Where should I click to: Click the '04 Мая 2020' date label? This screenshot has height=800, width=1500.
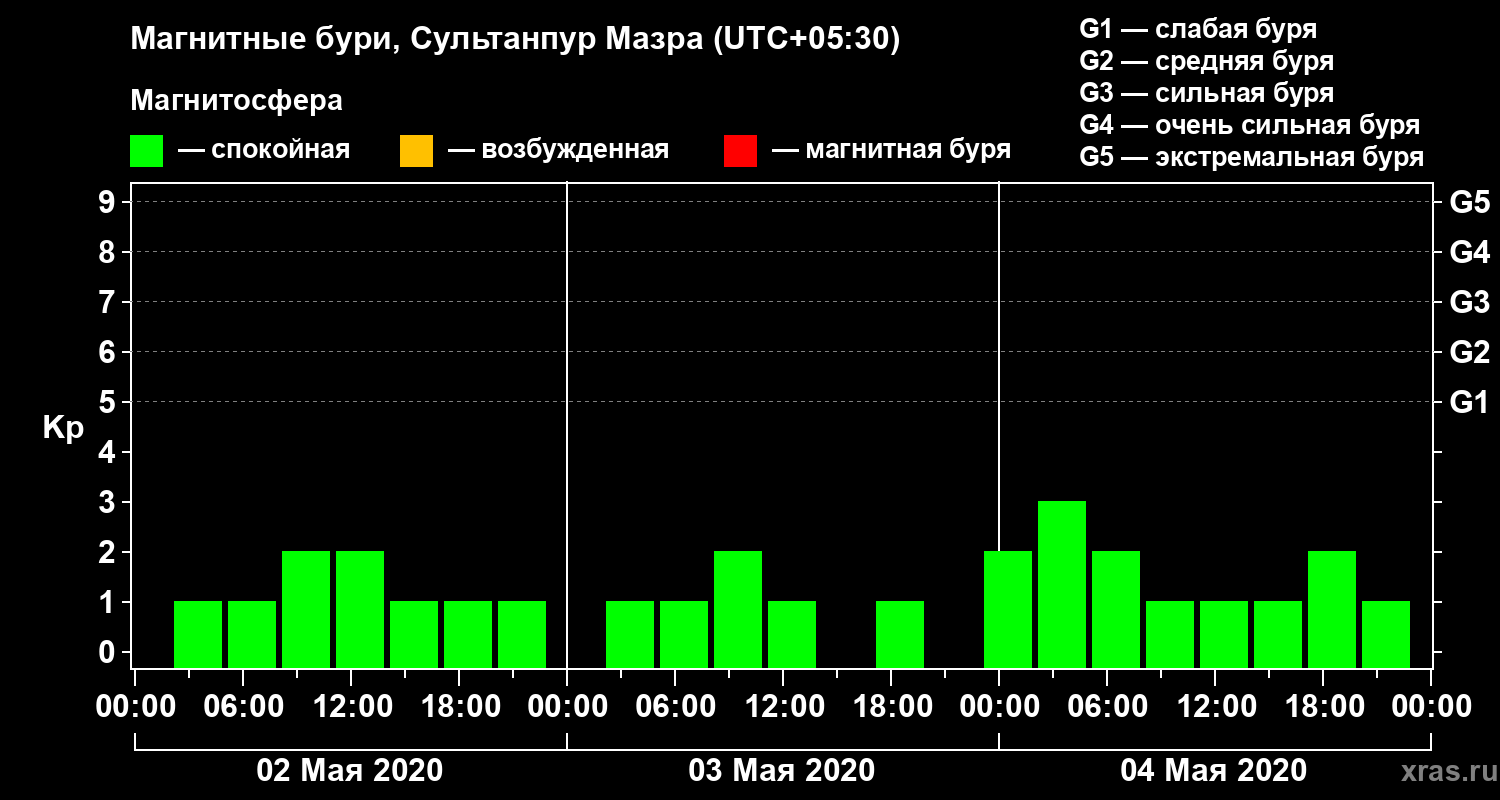(1214, 771)
